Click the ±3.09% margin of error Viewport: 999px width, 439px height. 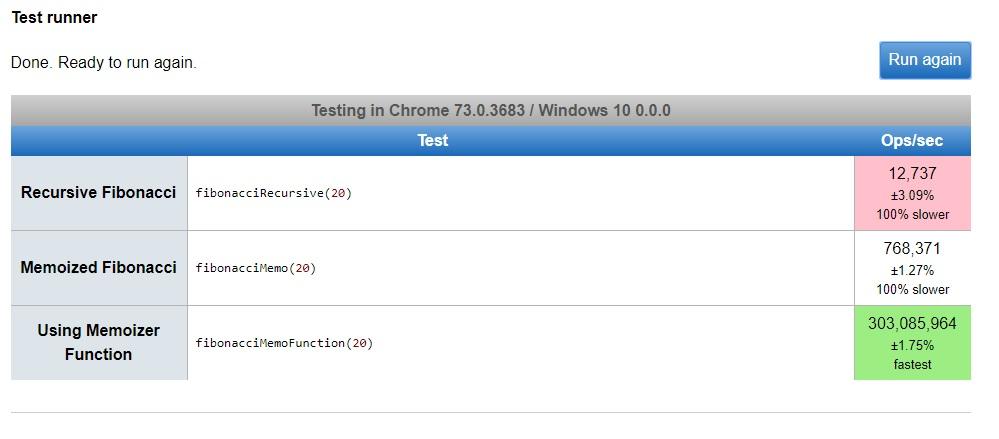(x=912, y=195)
